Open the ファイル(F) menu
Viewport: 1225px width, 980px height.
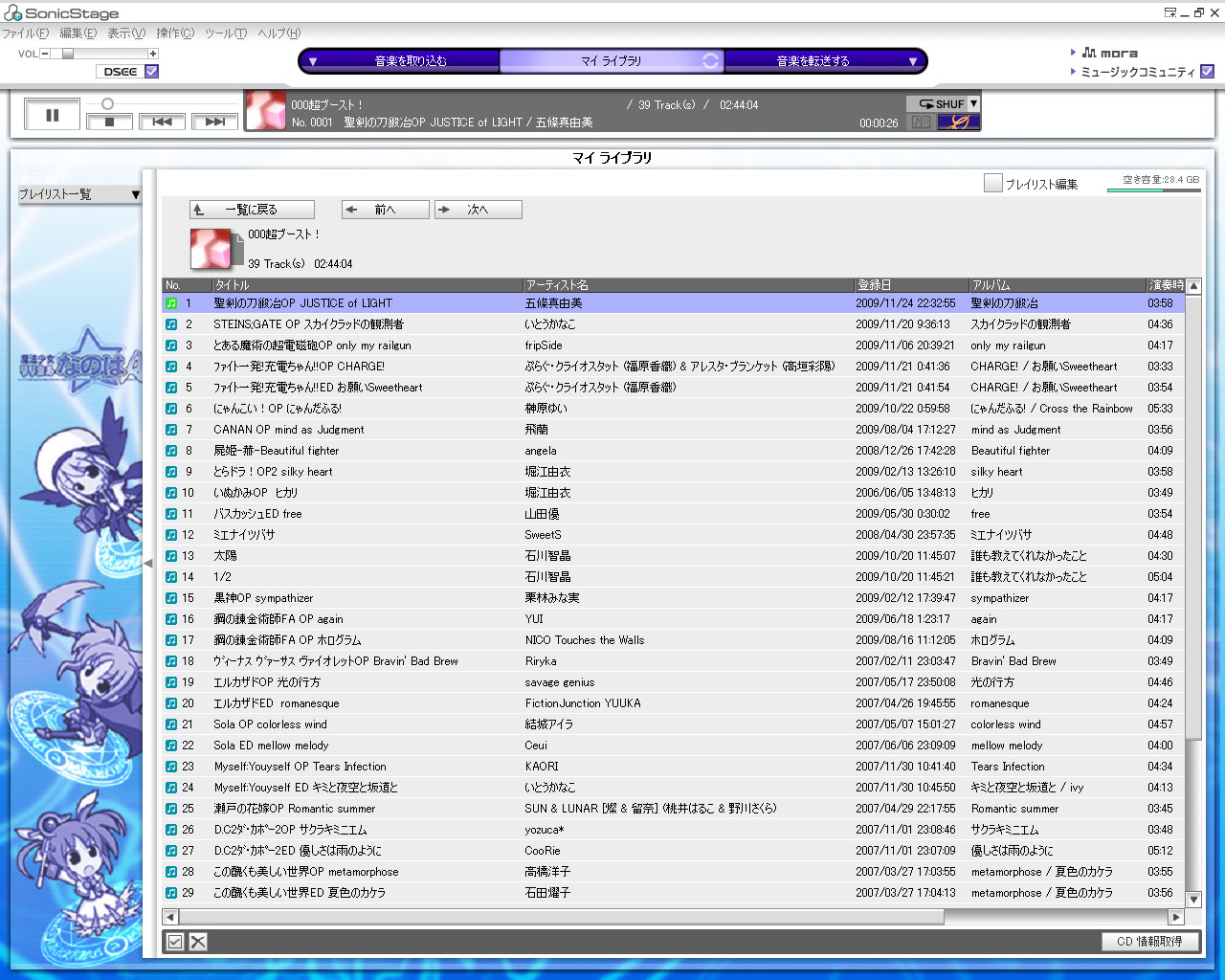coord(25,33)
